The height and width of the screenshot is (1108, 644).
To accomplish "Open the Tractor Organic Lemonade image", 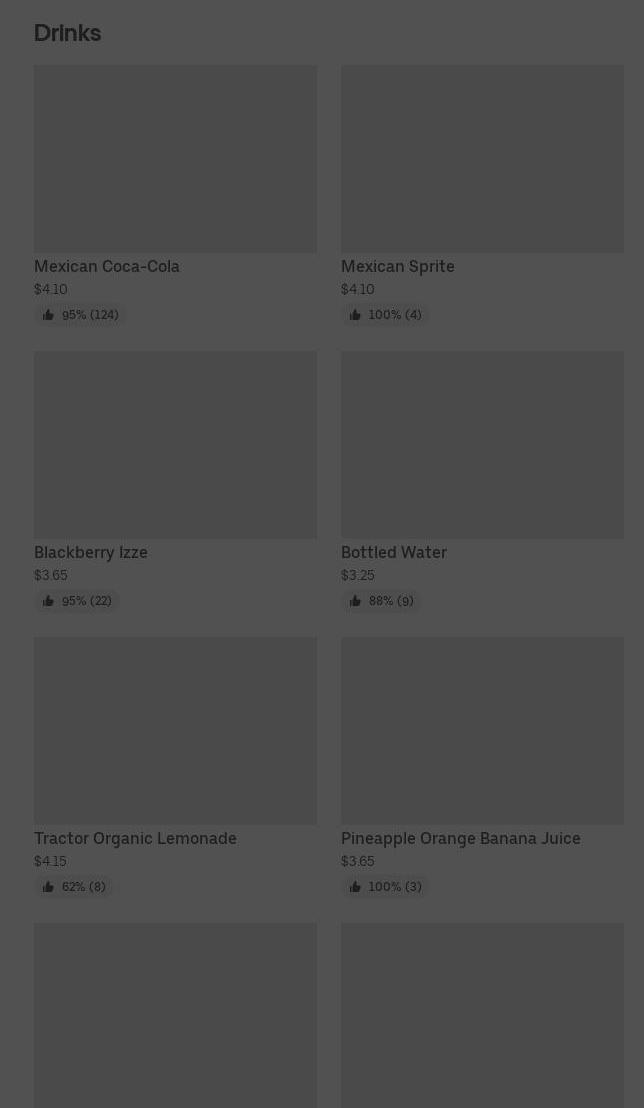I will [x=175, y=731].
